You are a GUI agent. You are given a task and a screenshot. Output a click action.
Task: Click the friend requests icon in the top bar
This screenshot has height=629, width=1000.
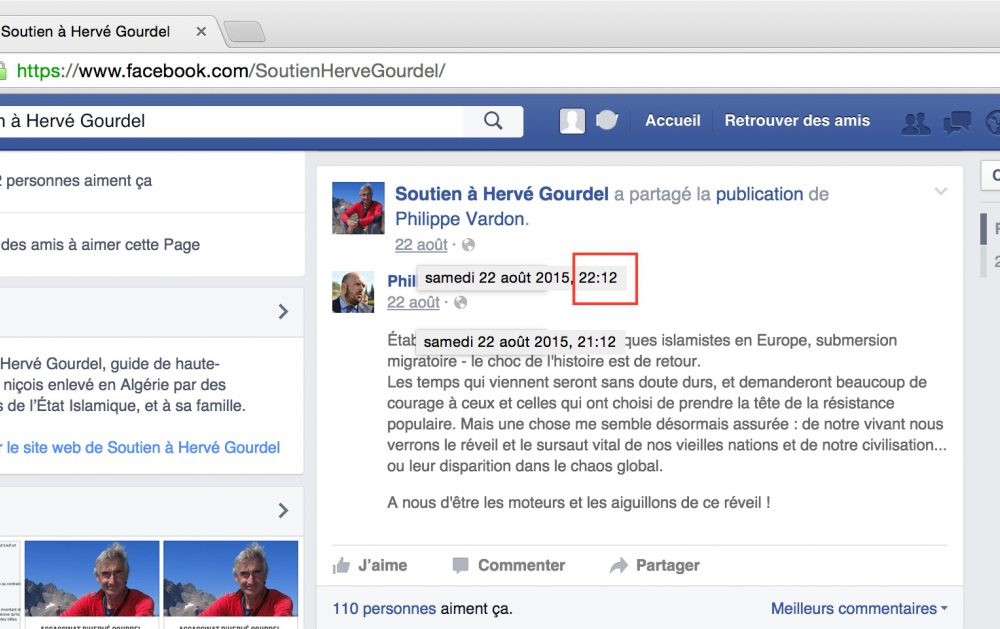915,122
